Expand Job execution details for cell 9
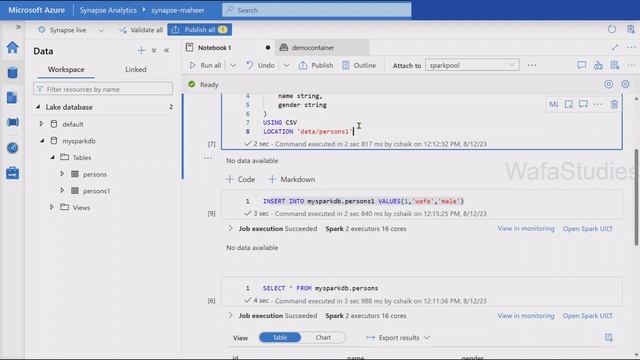The image size is (640, 360). pyautogui.click(x=230, y=229)
